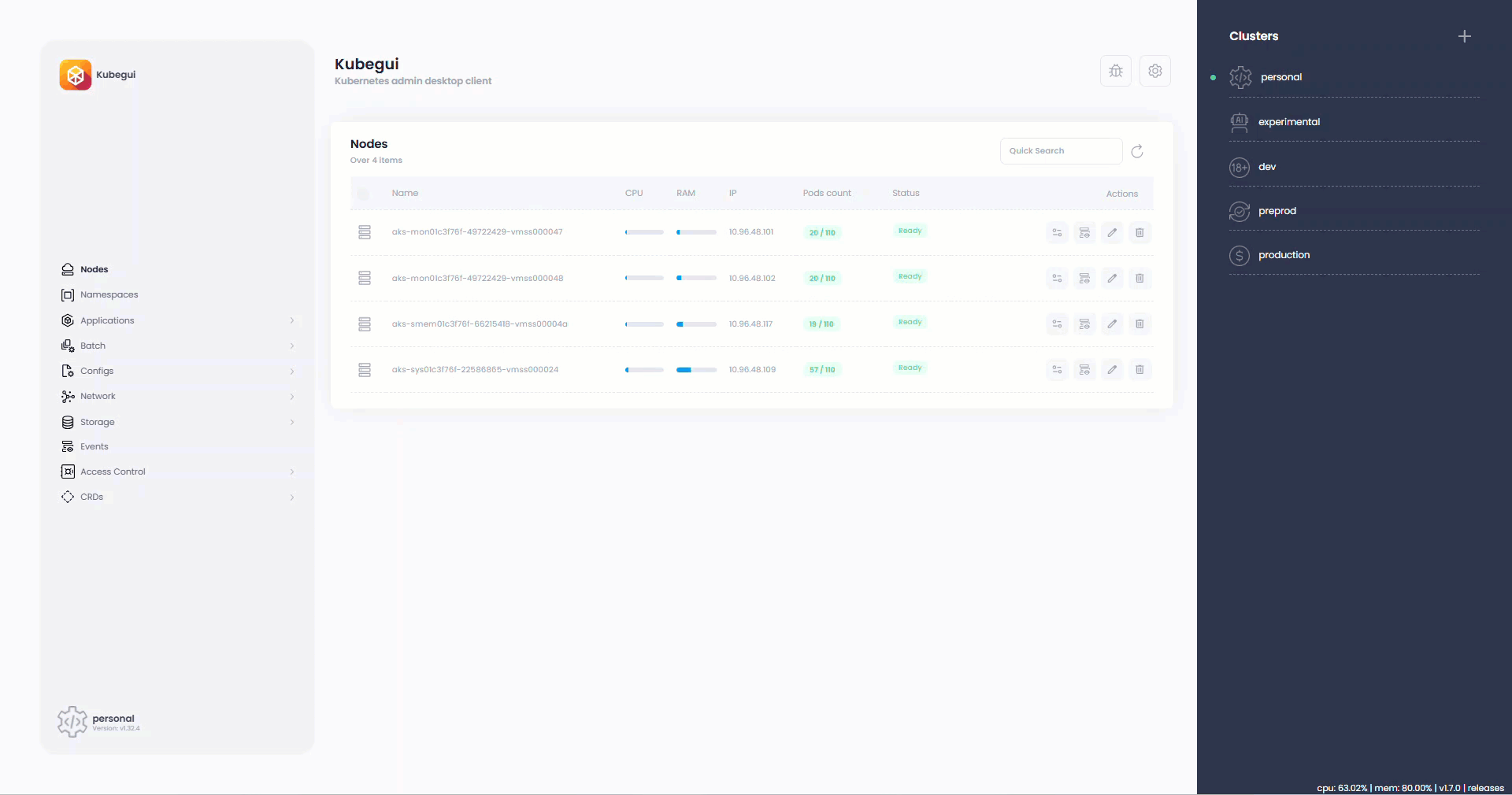The image size is (1512, 795).
Task: Refresh the Nodes list
Action: click(1136, 151)
